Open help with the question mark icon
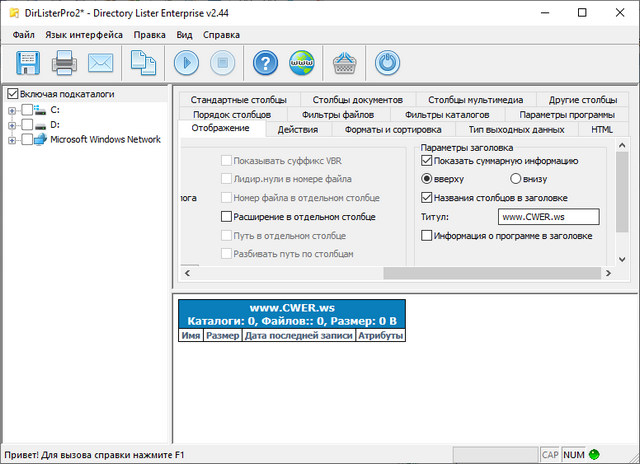This screenshot has width=640, height=464. tap(264, 63)
